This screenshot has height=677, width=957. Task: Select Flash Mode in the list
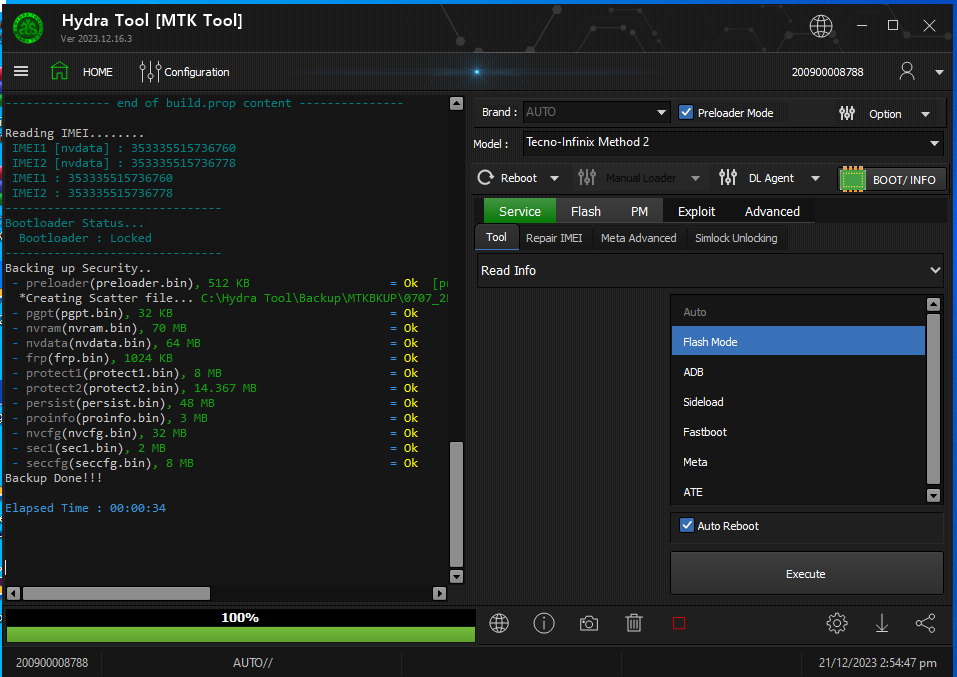click(798, 342)
